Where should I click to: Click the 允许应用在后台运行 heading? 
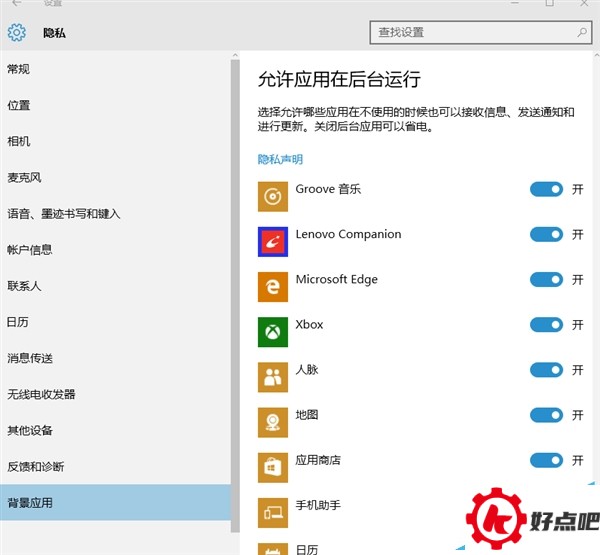point(339,79)
